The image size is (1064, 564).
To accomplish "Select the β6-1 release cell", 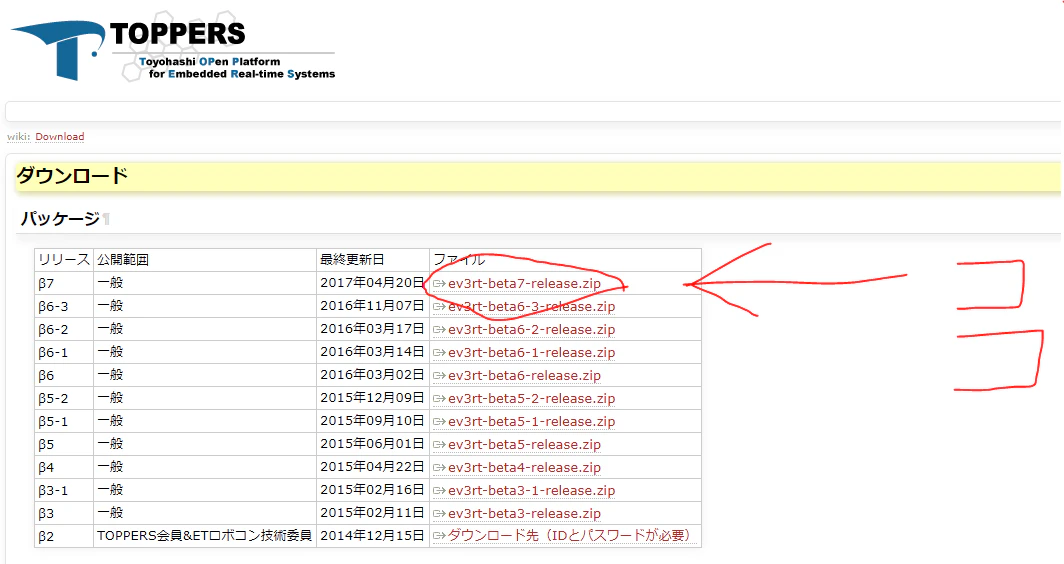I will tap(64, 352).
